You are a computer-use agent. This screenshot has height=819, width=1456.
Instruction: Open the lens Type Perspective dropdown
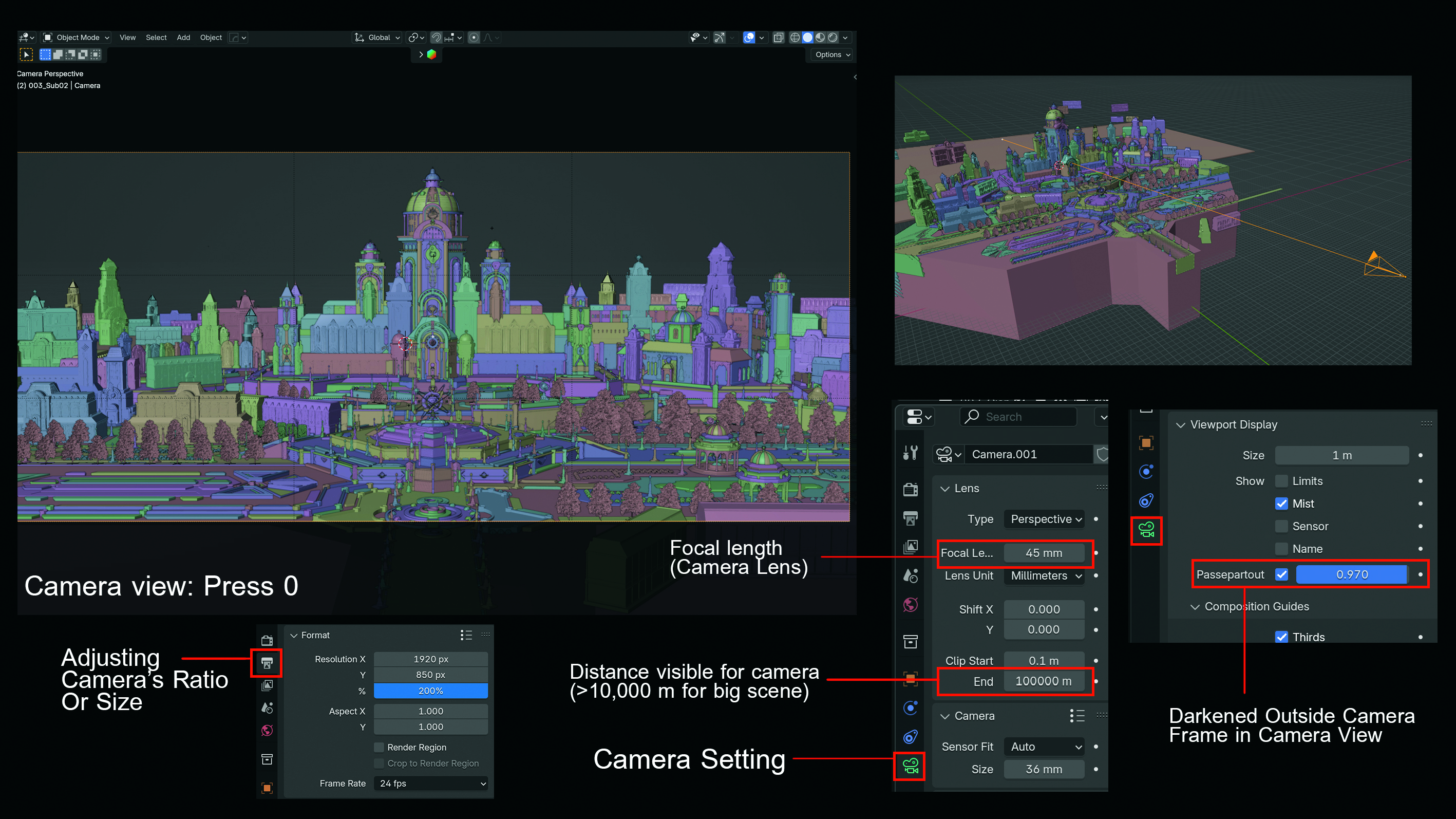coord(1044,519)
